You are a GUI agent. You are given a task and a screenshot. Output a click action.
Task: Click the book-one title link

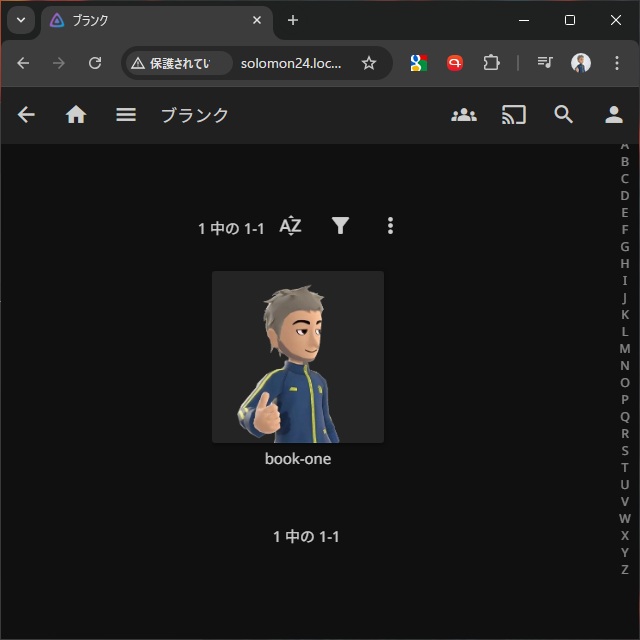(298, 459)
